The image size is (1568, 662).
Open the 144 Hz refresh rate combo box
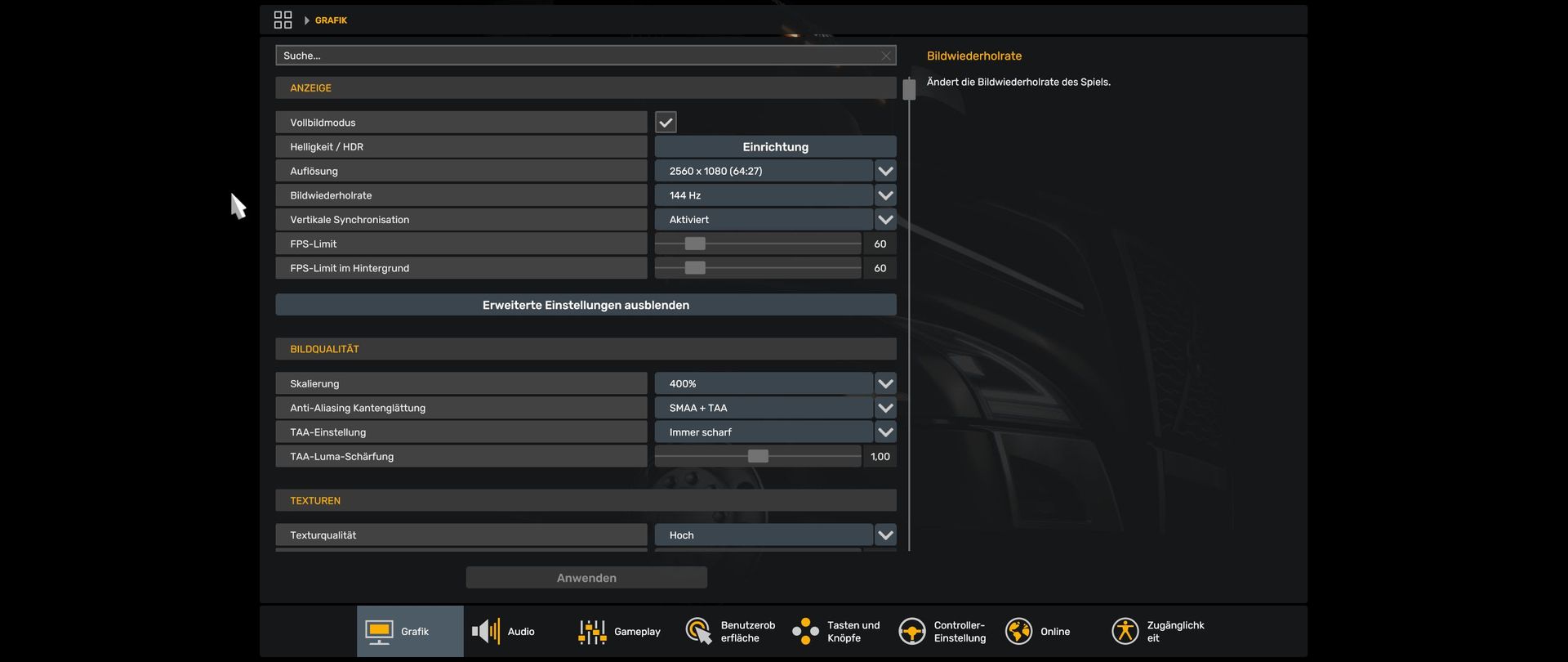(764, 195)
